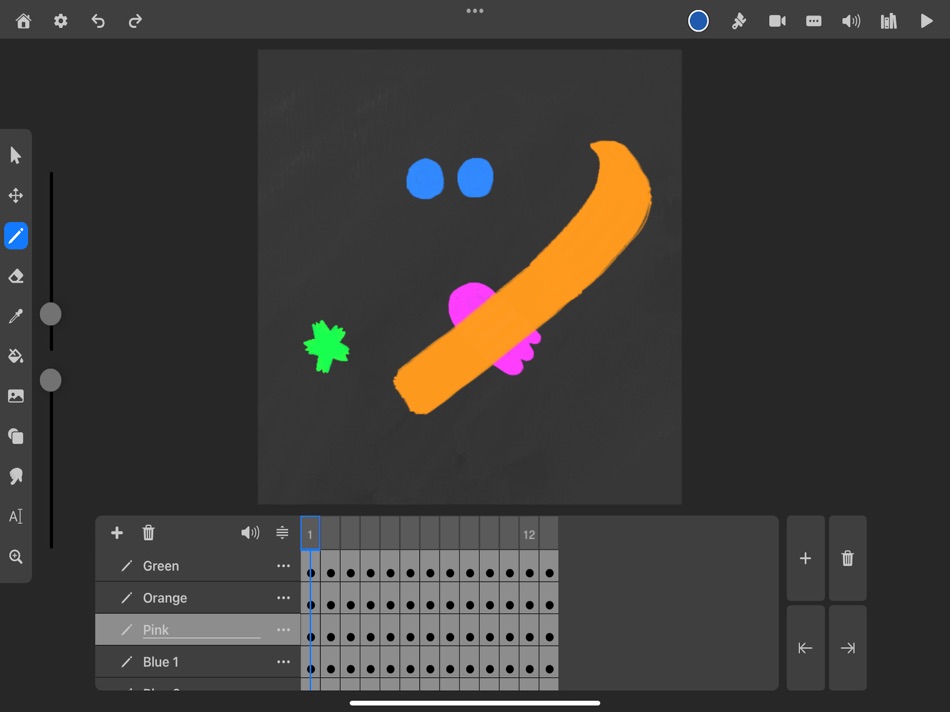Click the upper brush size slider handle

click(x=50, y=314)
